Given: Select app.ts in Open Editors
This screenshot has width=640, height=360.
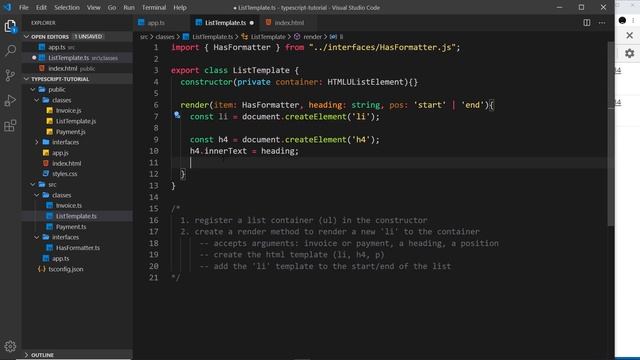Looking at the screenshot, I should pyautogui.click(x=78, y=47).
